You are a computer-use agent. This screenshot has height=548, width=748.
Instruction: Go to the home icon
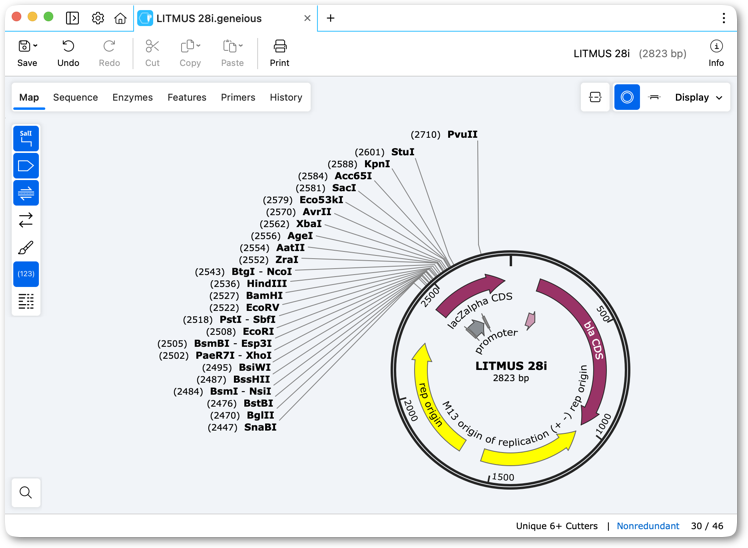click(x=120, y=18)
